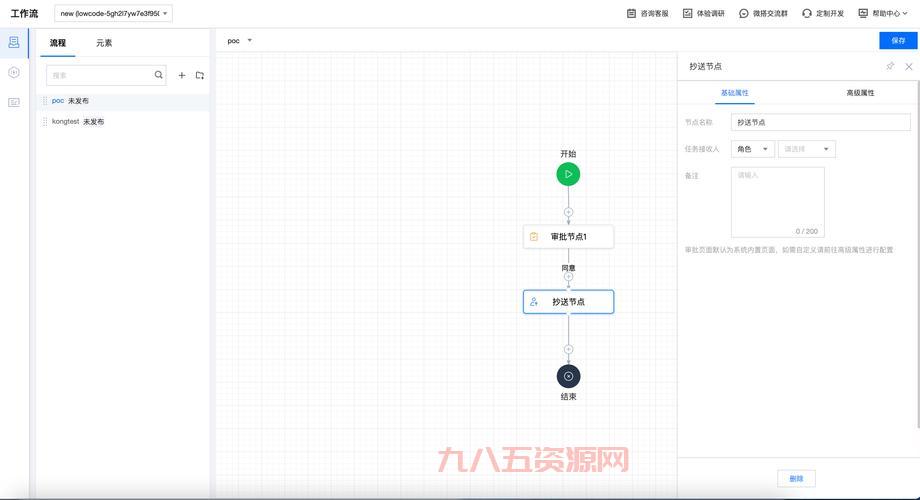Switch to 基础属性 tab

735,93
